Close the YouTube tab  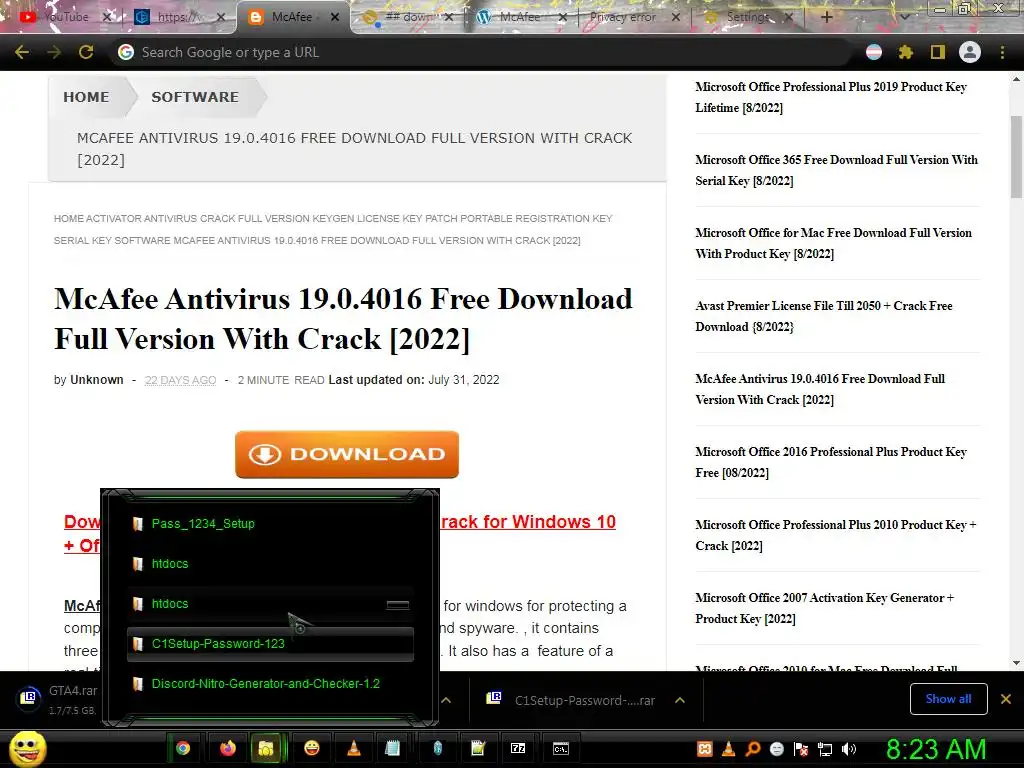tap(108, 17)
